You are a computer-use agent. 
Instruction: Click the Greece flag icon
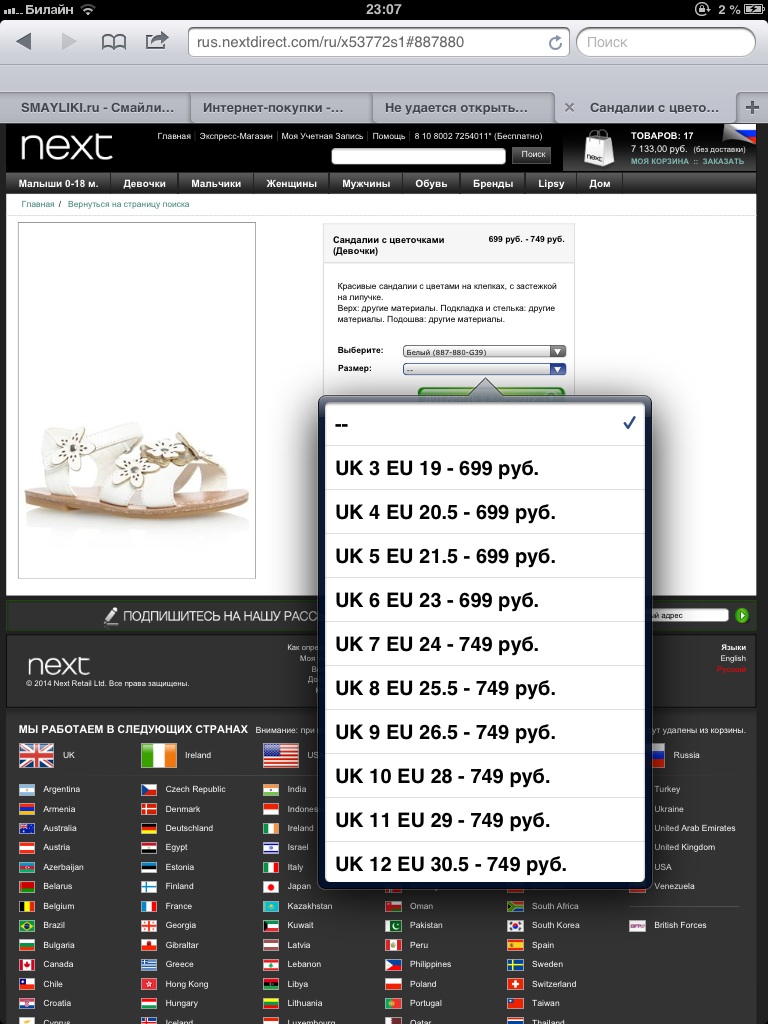149,965
